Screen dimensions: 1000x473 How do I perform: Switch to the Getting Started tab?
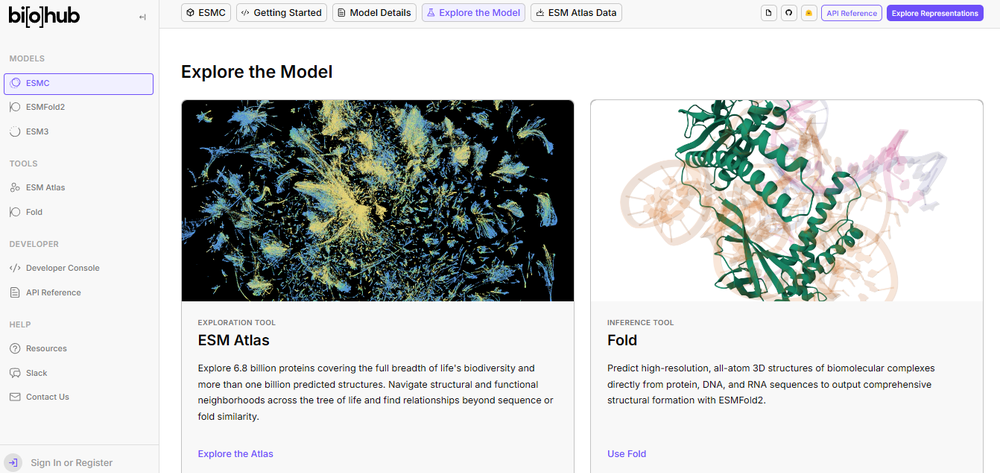point(281,13)
